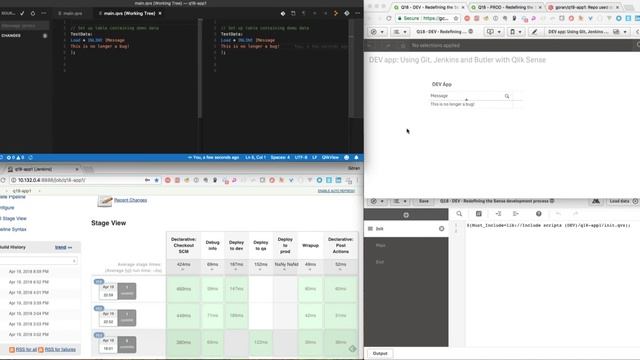Viewport: 640px width, 360px height.
Task: Open the Output panel button
Action: pos(380,353)
